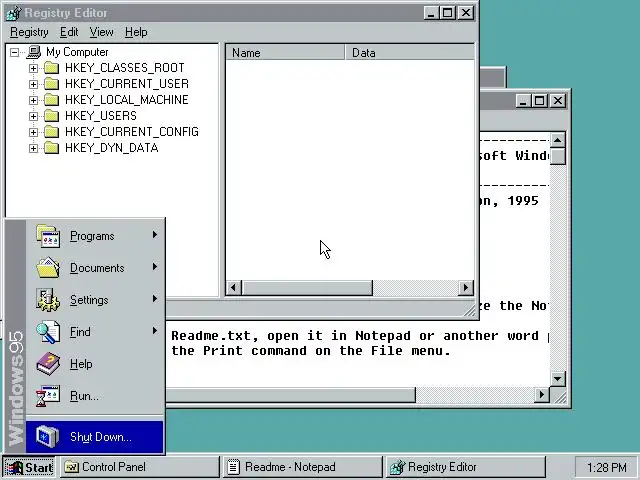Switch to Readme - Notepad taskbar button
The width and height of the screenshot is (640, 480).
click(302, 467)
